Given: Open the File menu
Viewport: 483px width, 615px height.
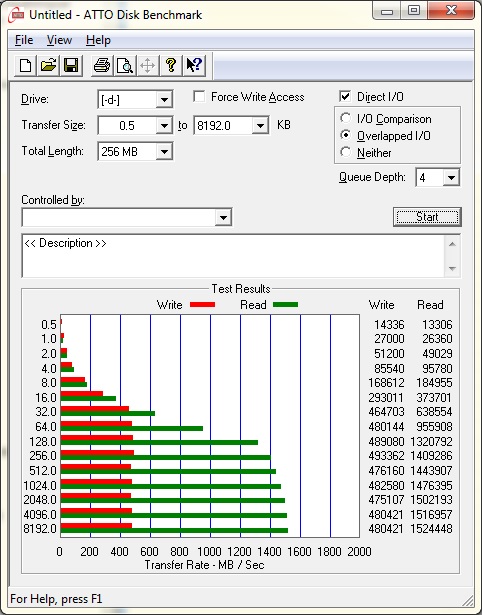Looking at the screenshot, I should (24, 40).
